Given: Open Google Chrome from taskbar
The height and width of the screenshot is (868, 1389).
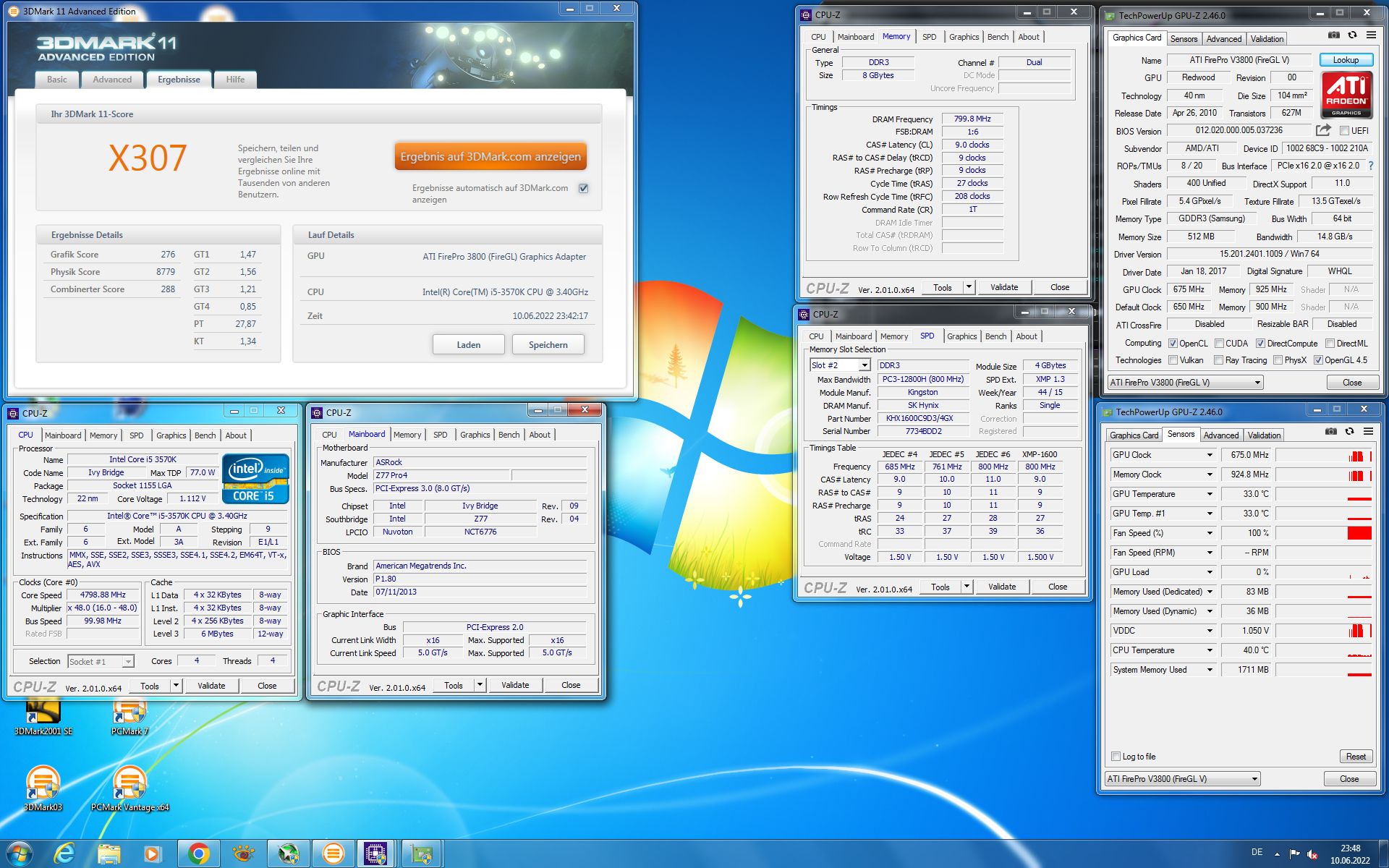Looking at the screenshot, I should coord(198,854).
